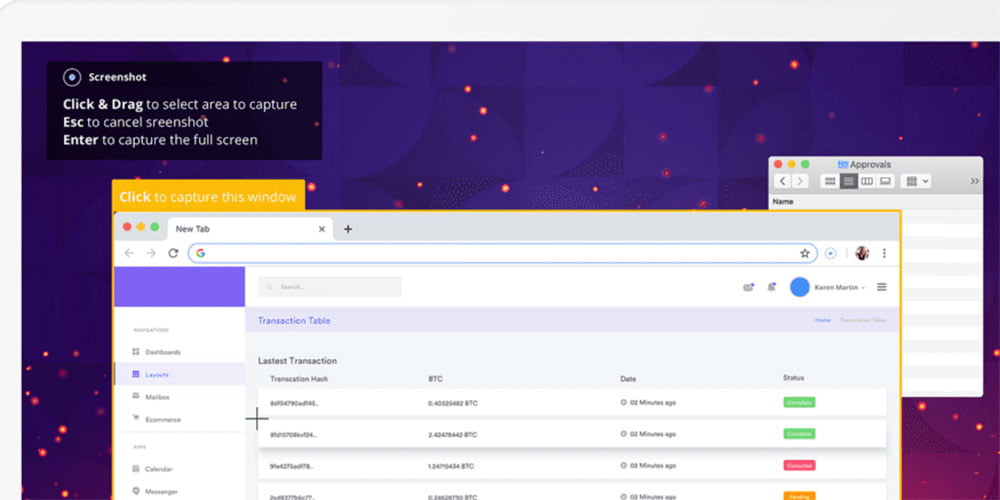Reload the page in Chrome

(173, 253)
